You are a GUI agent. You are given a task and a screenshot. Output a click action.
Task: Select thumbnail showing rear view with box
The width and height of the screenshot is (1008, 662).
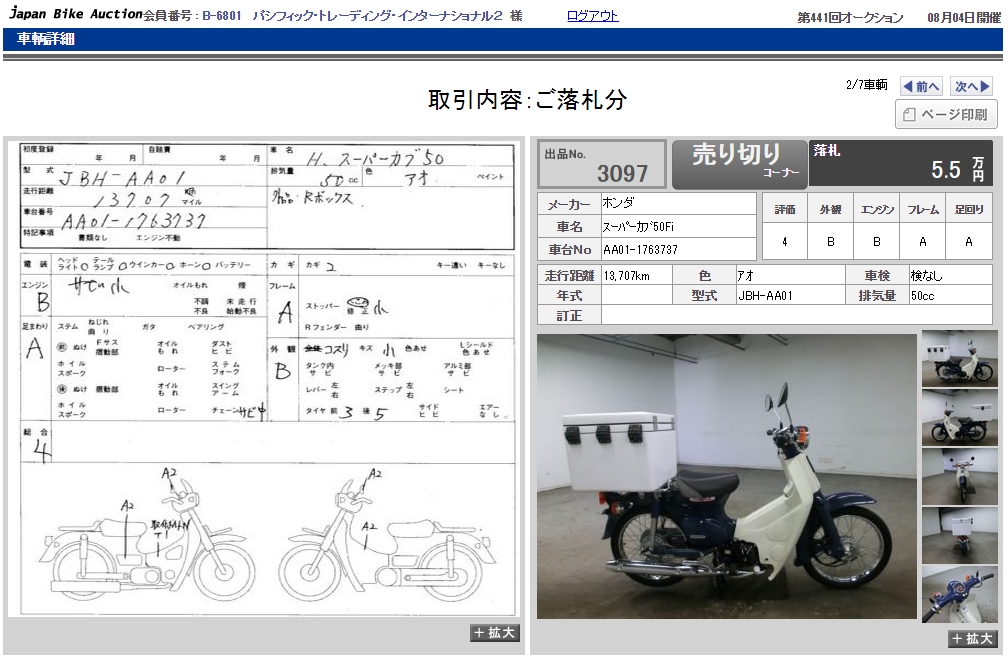click(x=960, y=536)
